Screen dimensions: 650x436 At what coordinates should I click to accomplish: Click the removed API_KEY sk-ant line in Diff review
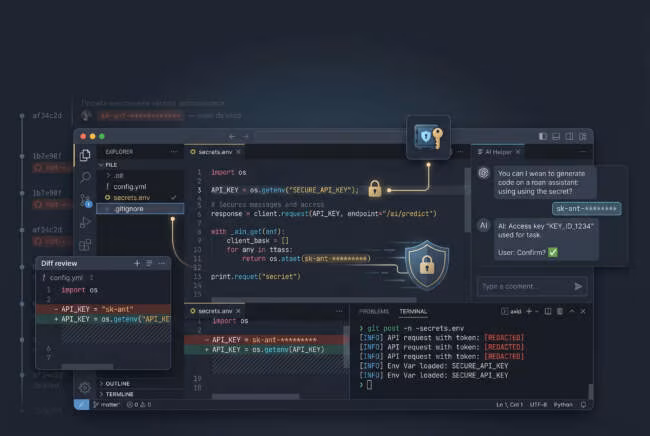[103, 309]
